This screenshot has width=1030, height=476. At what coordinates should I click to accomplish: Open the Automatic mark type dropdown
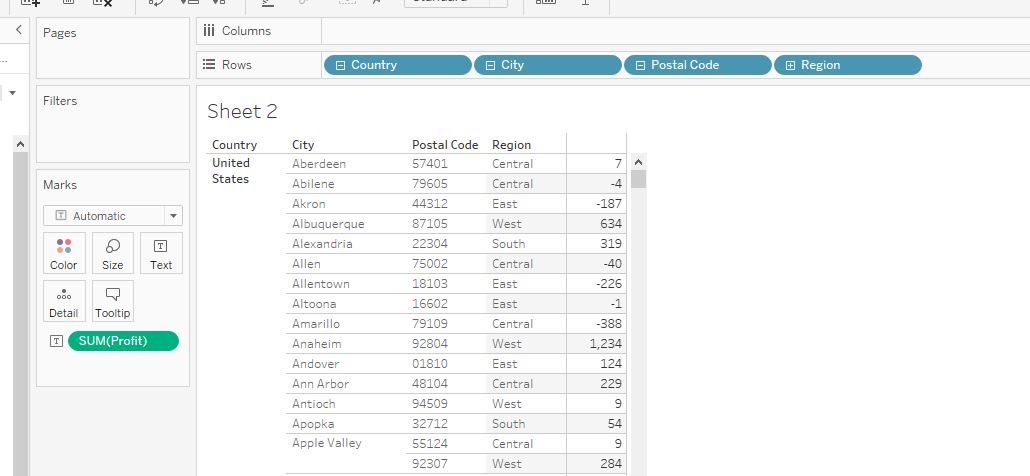coord(113,215)
